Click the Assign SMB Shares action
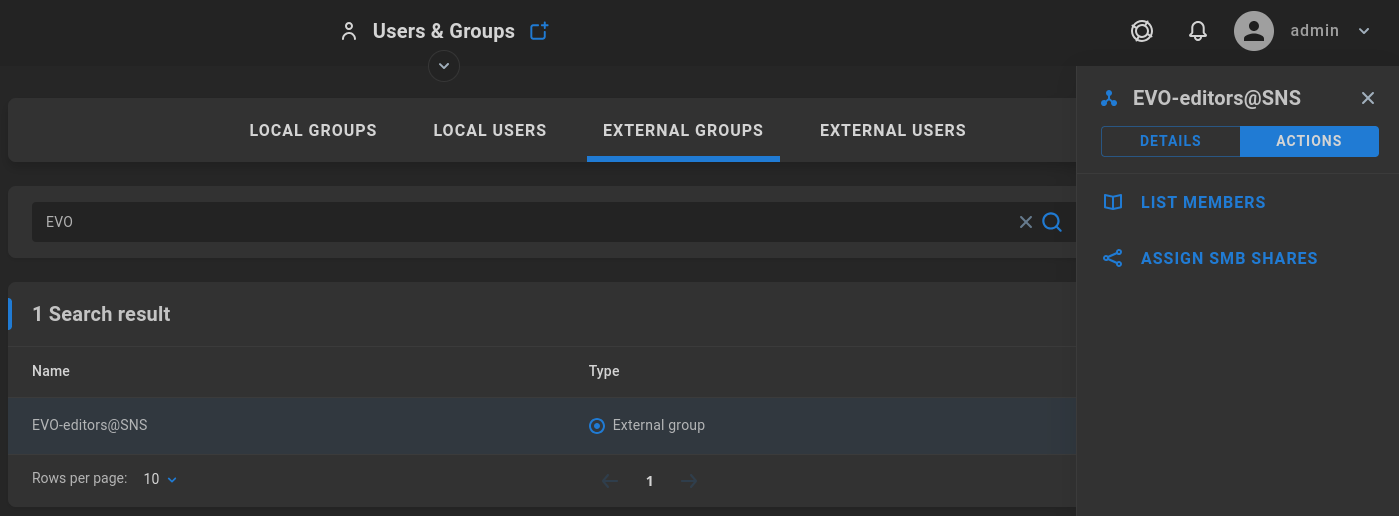The height and width of the screenshot is (516, 1399). tap(1229, 258)
